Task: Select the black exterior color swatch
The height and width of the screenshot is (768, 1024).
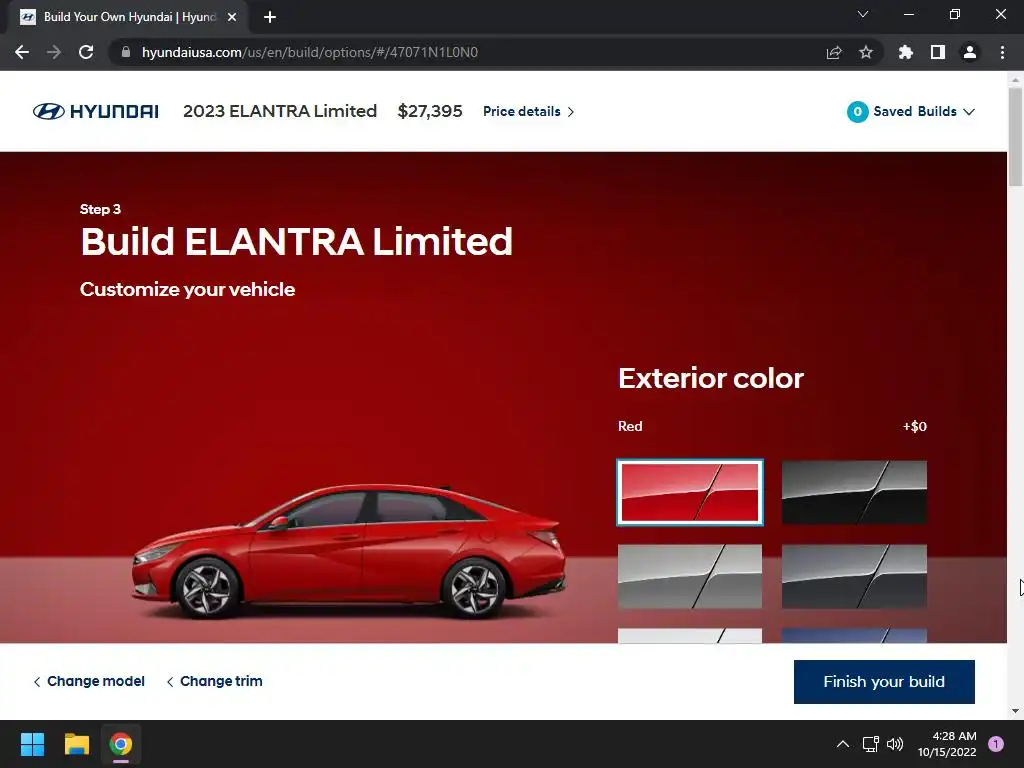Action: (854, 492)
